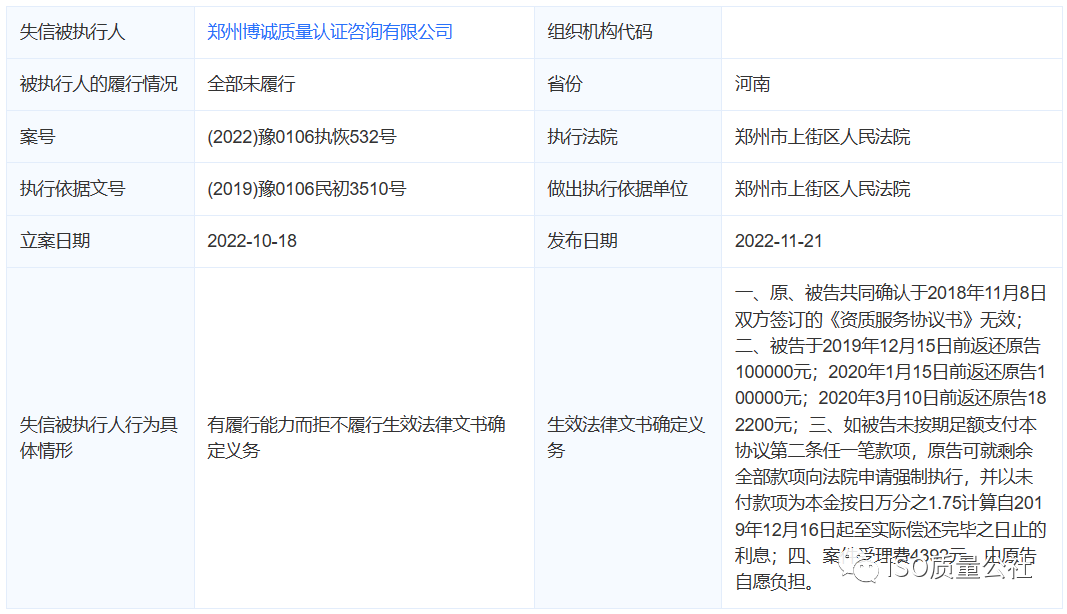Select the 河南 province value

point(753,84)
